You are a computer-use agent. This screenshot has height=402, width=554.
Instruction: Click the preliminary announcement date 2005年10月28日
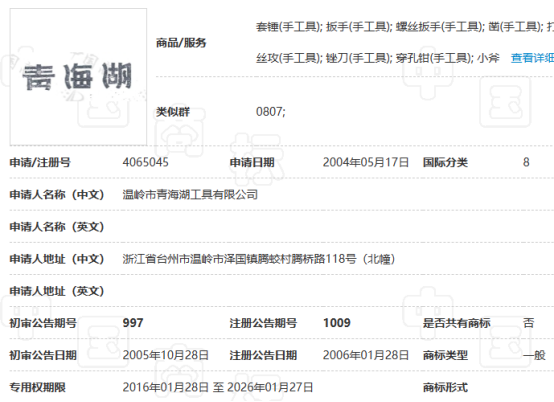click(166, 355)
